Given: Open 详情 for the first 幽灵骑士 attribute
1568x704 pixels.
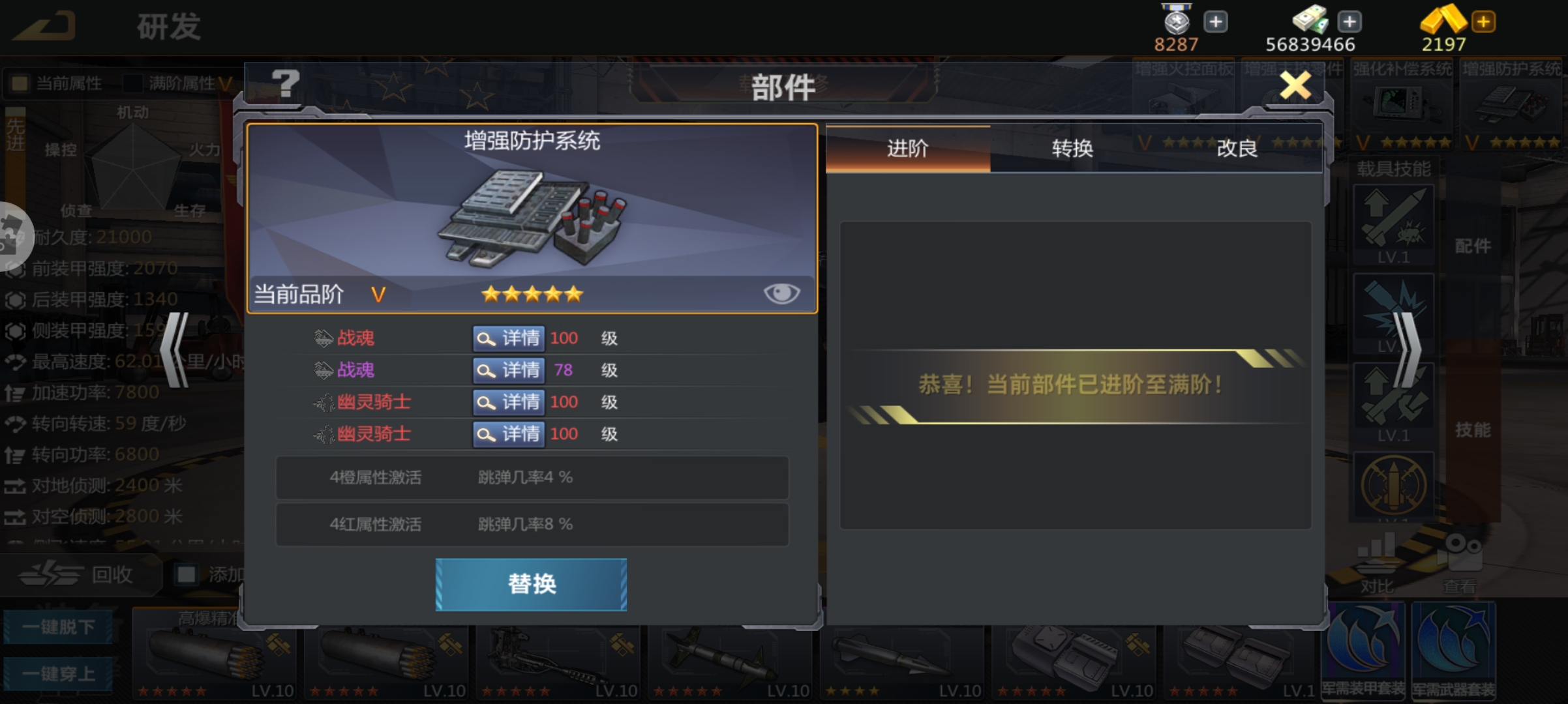Looking at the screenshot, I should tap(509, 402).
